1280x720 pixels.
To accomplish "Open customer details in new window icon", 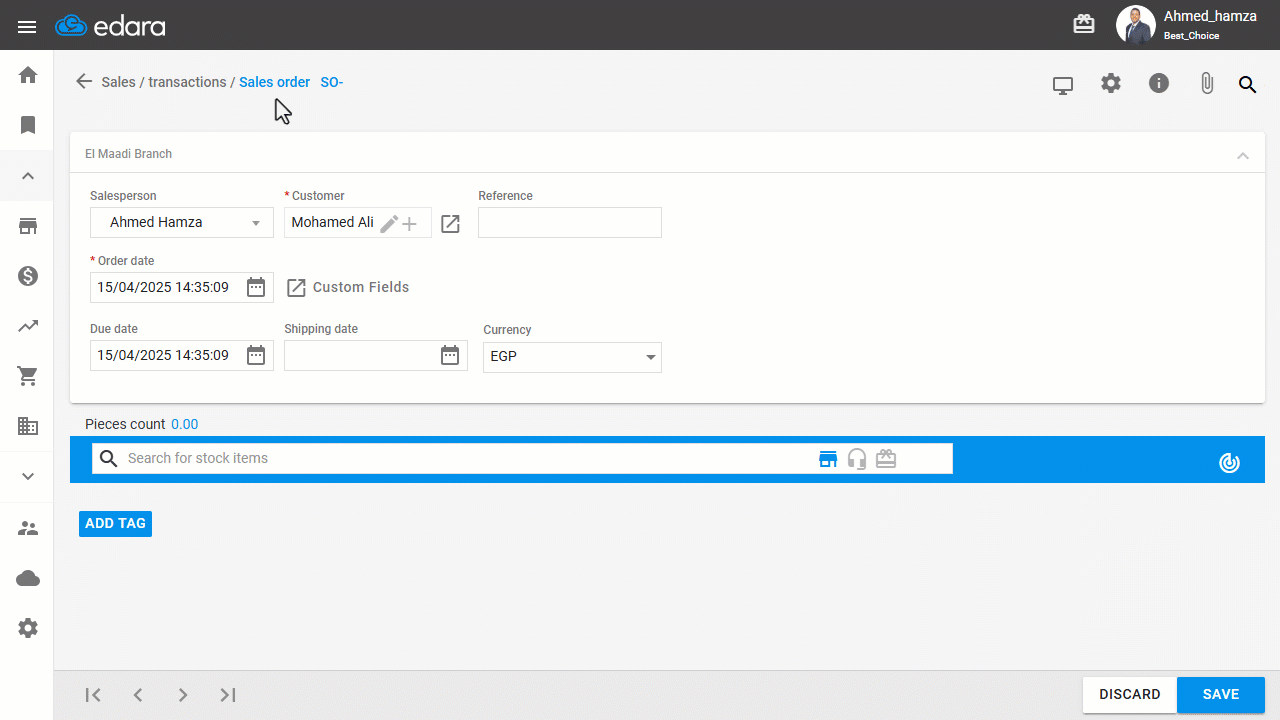I will (x=450, y=224).
